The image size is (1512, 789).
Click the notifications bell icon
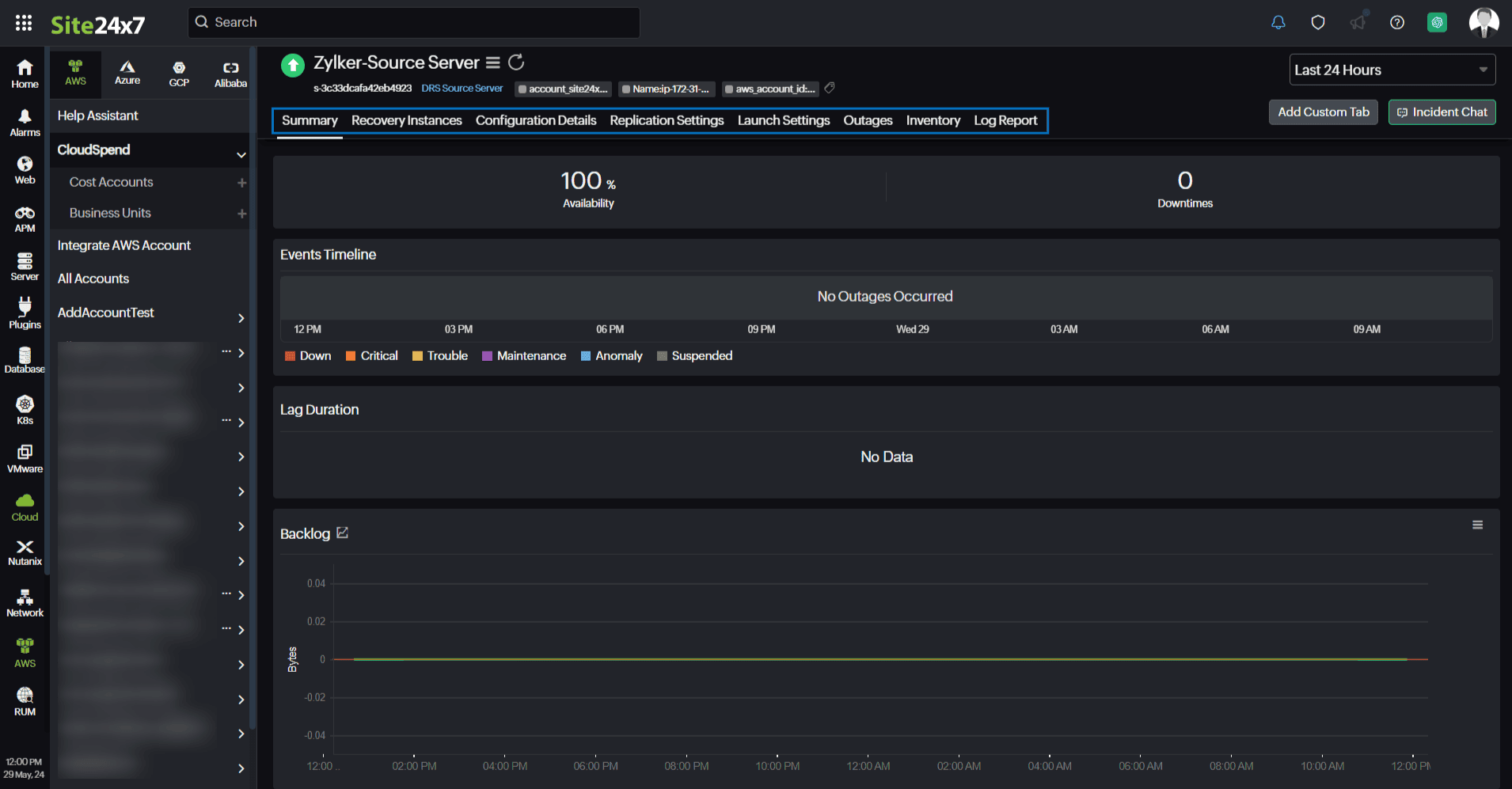click(x=1278, y=22)
